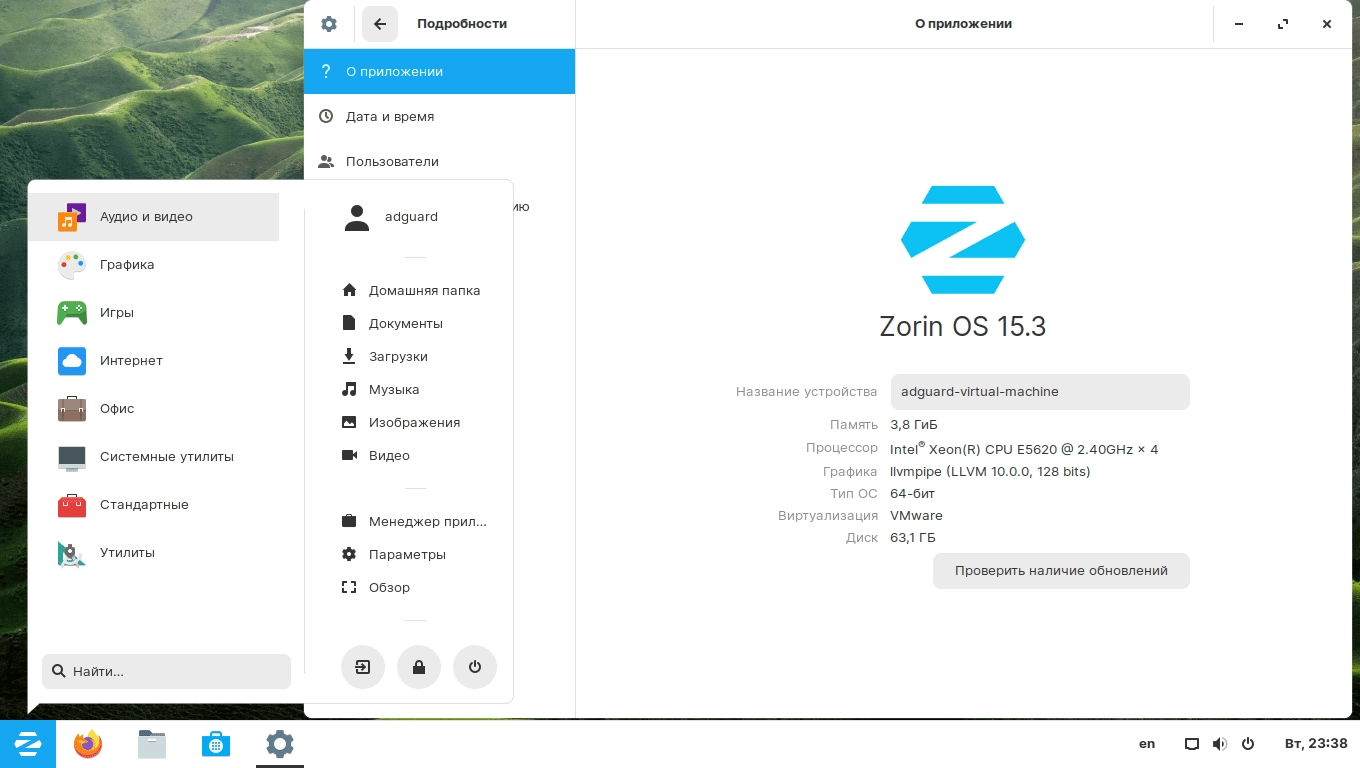The width and height of the screenshot is (1360, 768).
Task: Open the Интернет category
Action: coord(153,361)
